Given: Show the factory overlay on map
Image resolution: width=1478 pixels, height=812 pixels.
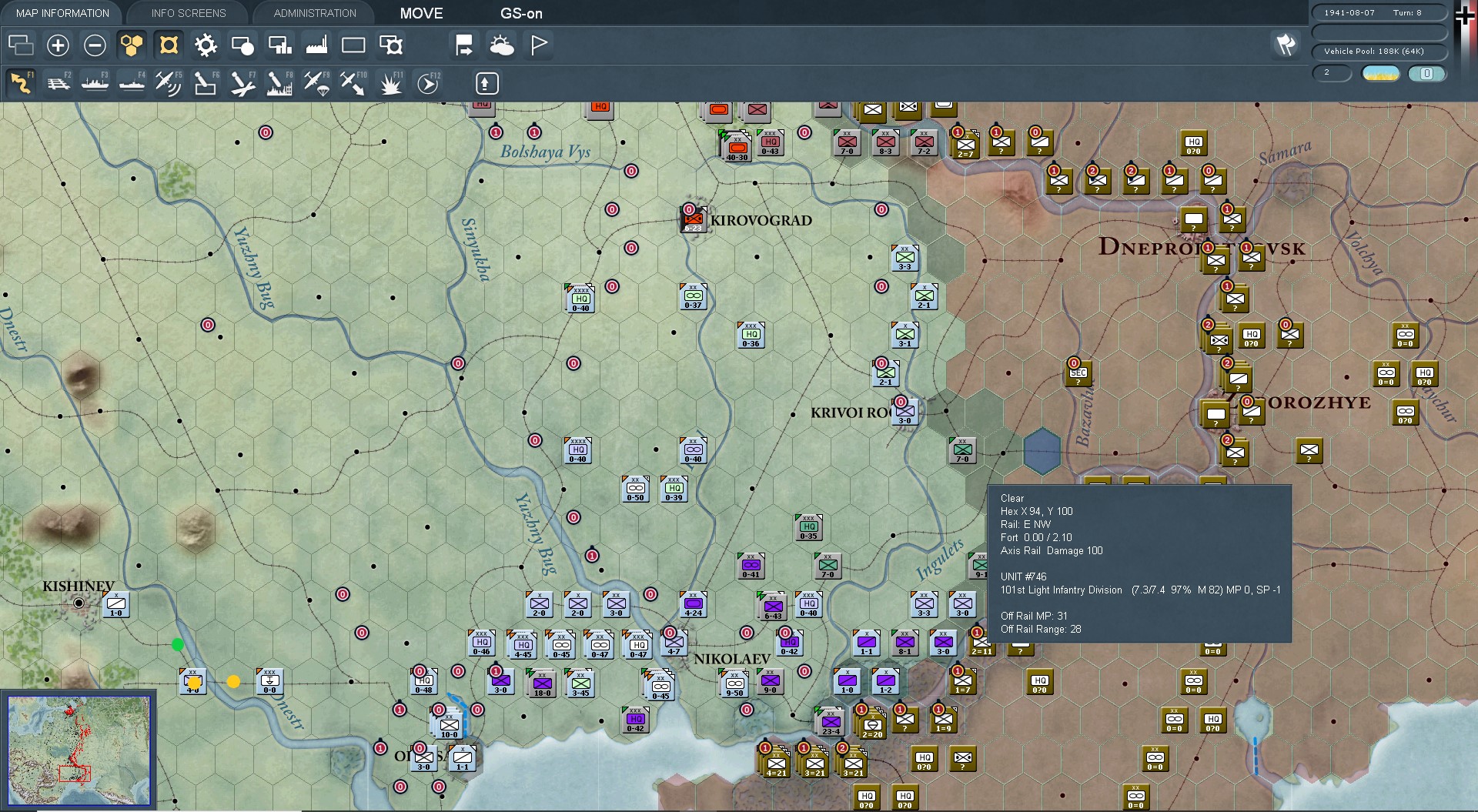Looking at the screenshot, I should tap(316, 45).
